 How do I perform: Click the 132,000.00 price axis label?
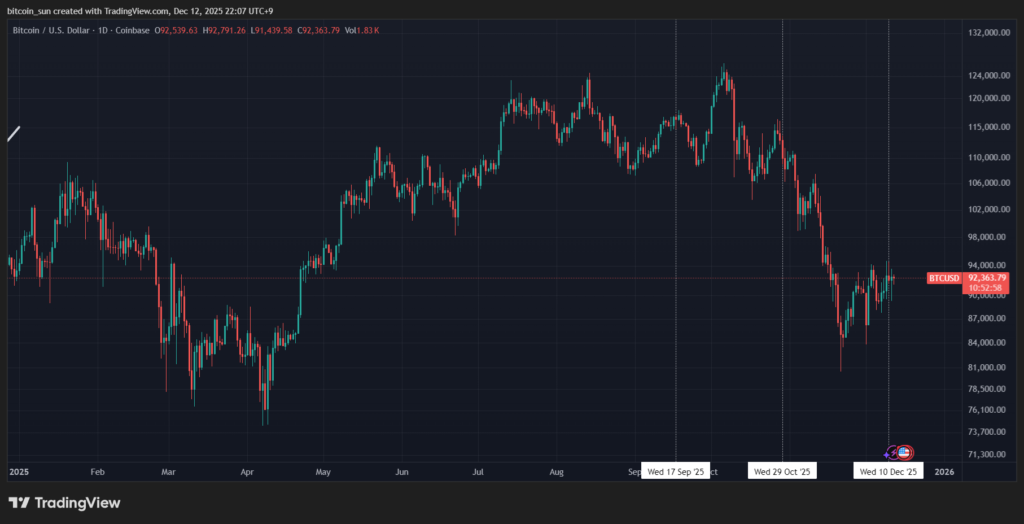(986, 32)
